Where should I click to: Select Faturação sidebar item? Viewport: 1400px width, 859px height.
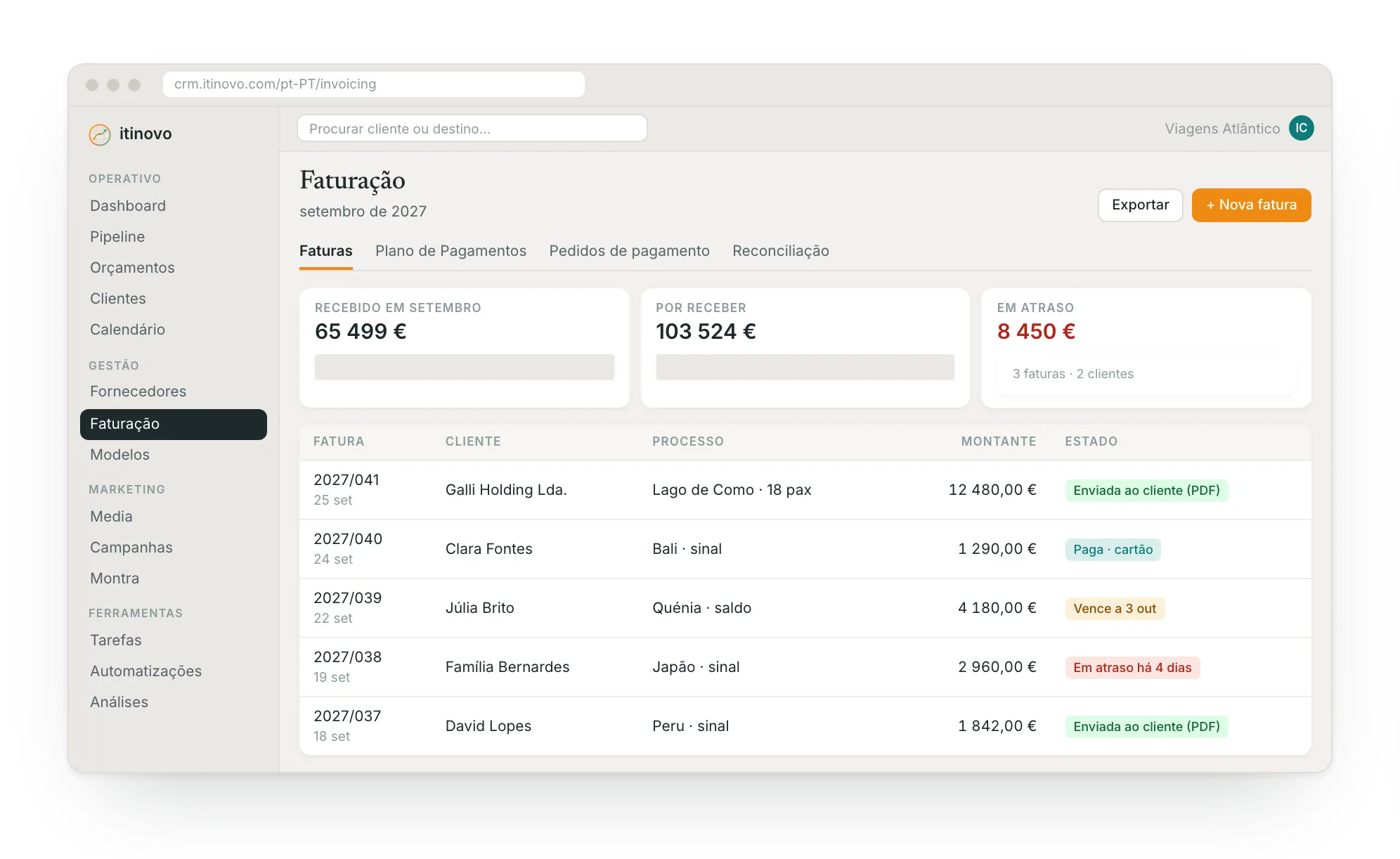[174, 424]
